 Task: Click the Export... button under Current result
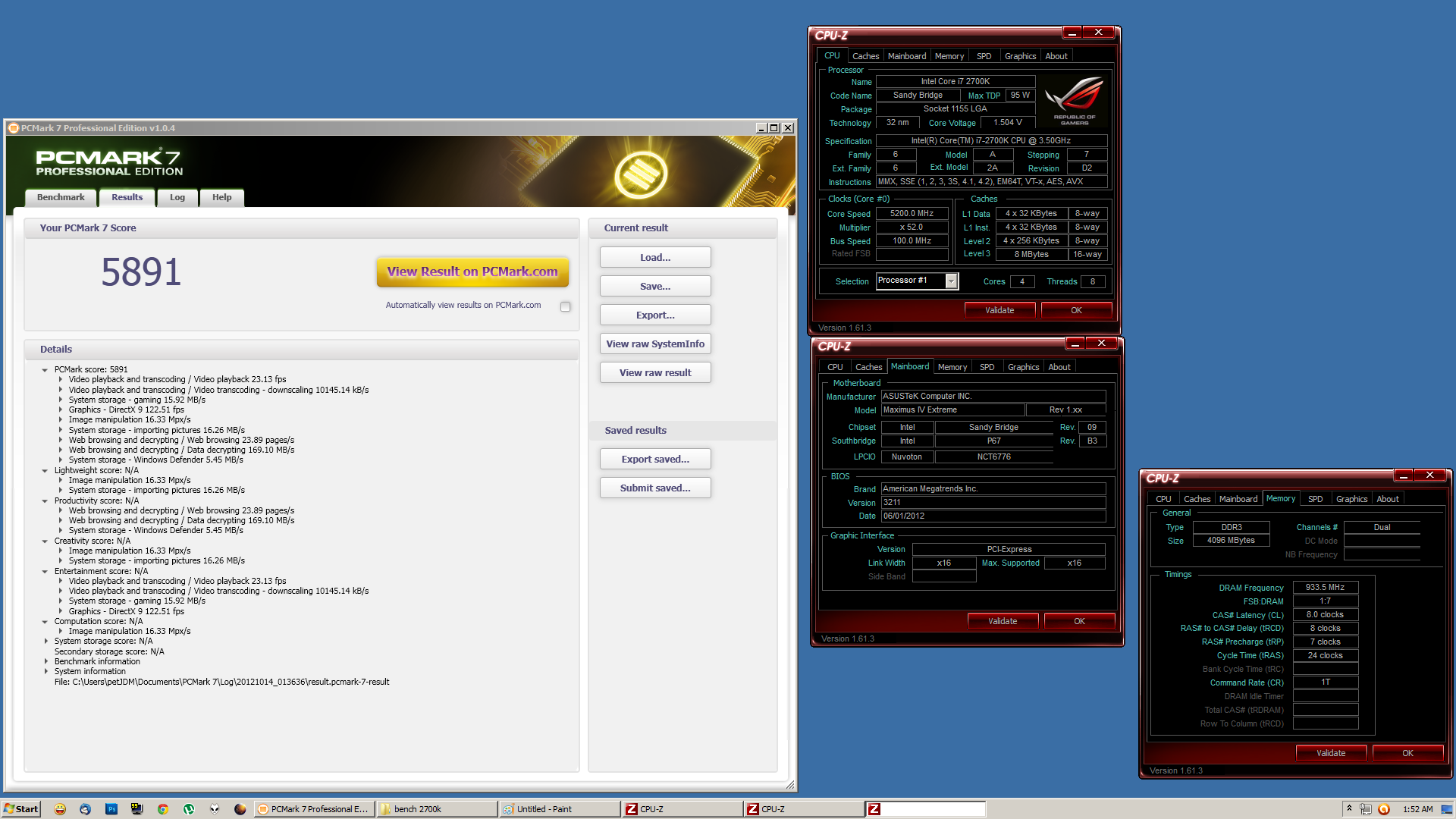(x=655, y=315)
